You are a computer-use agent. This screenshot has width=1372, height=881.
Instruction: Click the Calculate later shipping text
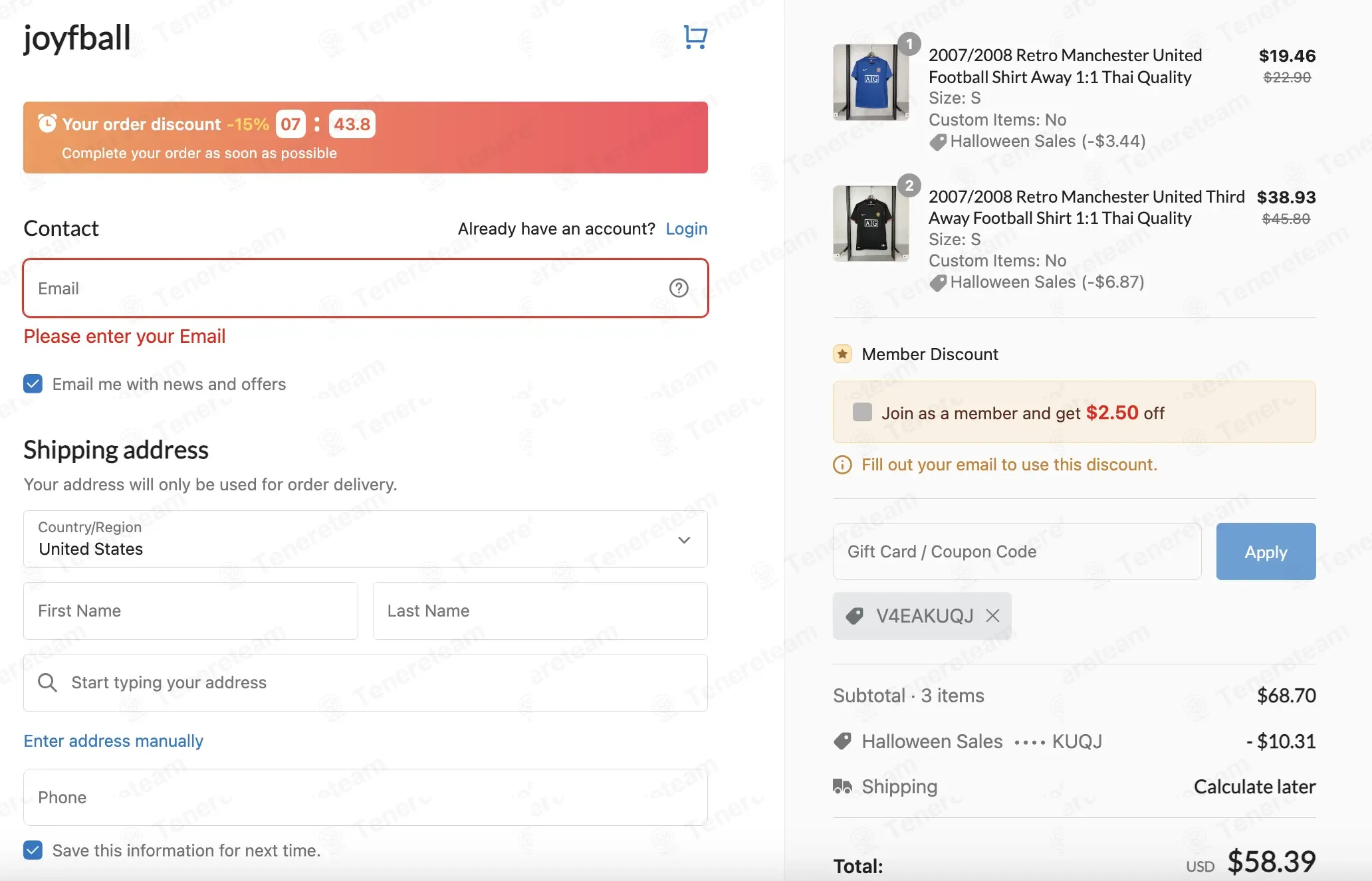(x=1255, y=787)
